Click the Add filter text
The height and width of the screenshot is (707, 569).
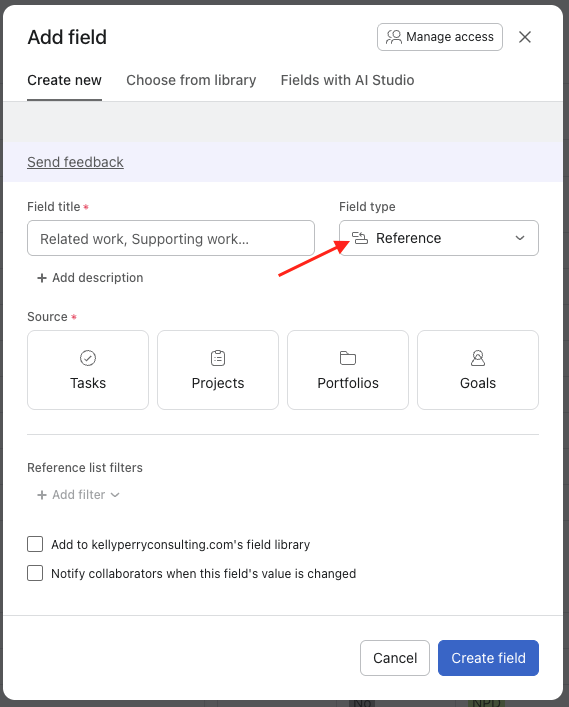[x=79, y=495]
